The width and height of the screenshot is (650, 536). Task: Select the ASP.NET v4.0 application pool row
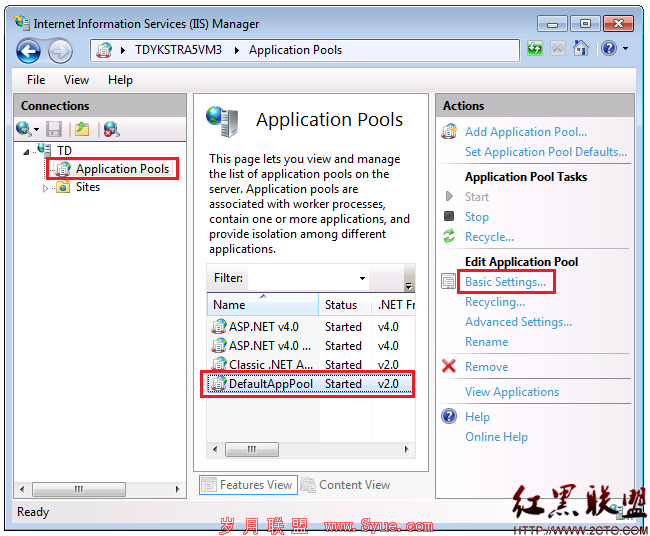tap(311, 327)
